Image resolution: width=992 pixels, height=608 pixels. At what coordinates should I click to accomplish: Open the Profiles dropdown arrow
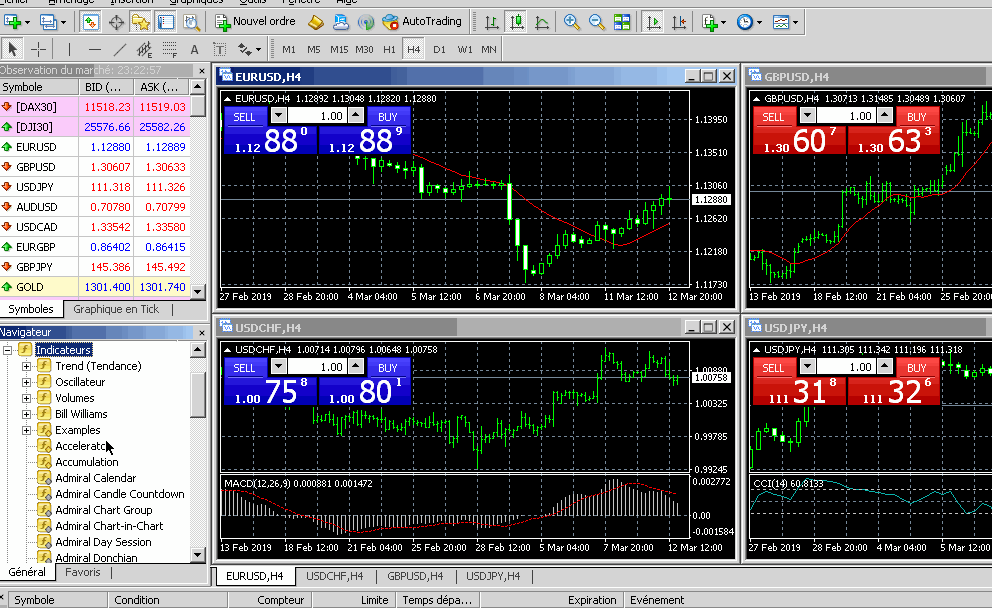coord(63,23)
